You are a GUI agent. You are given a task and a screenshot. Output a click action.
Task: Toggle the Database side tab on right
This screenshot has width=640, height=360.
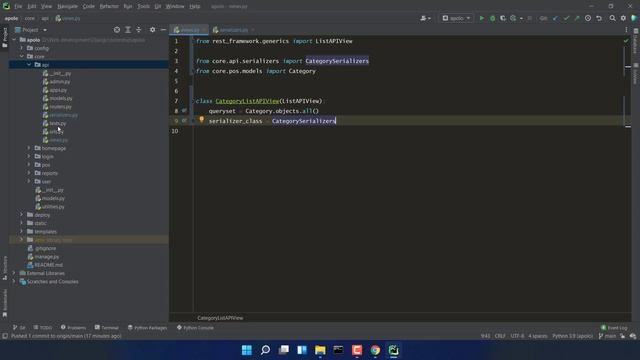(x=636, y=41)
